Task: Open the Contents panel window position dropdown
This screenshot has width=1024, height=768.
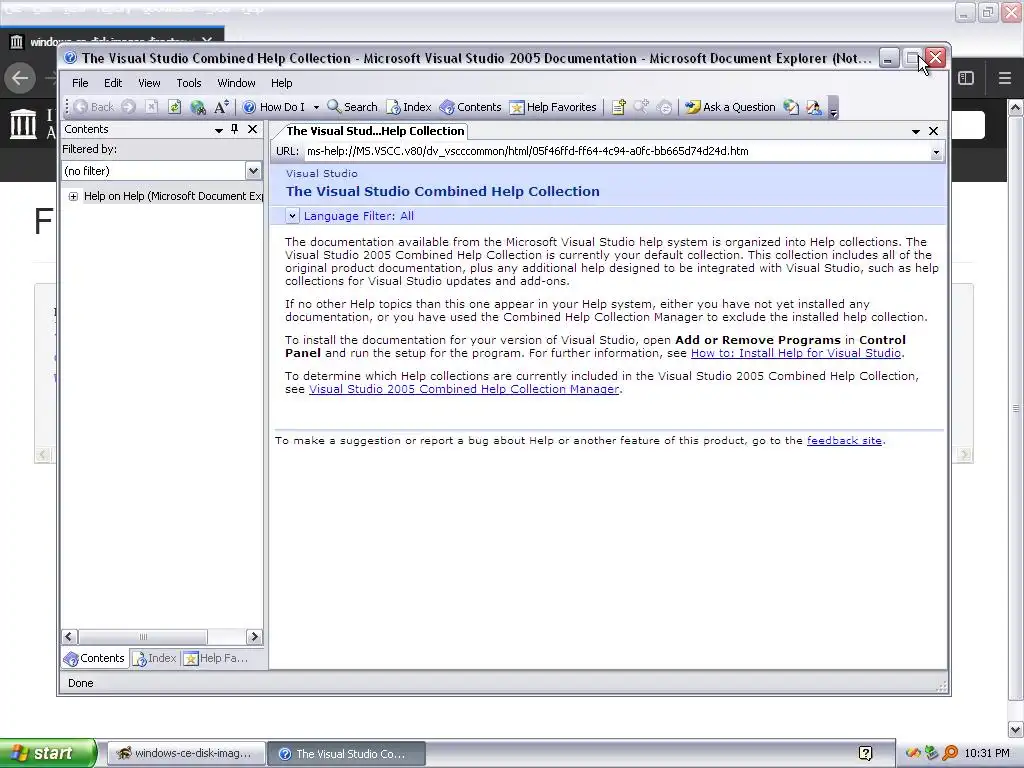Action: tap(219, 130)
